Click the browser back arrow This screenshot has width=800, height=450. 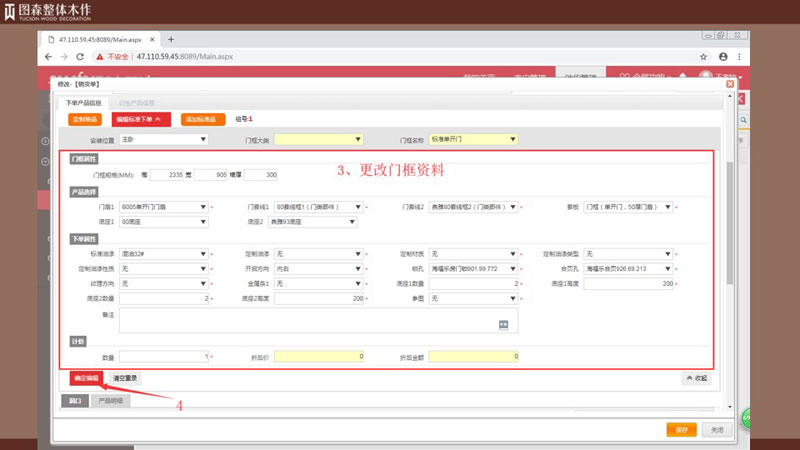[50, 57]
